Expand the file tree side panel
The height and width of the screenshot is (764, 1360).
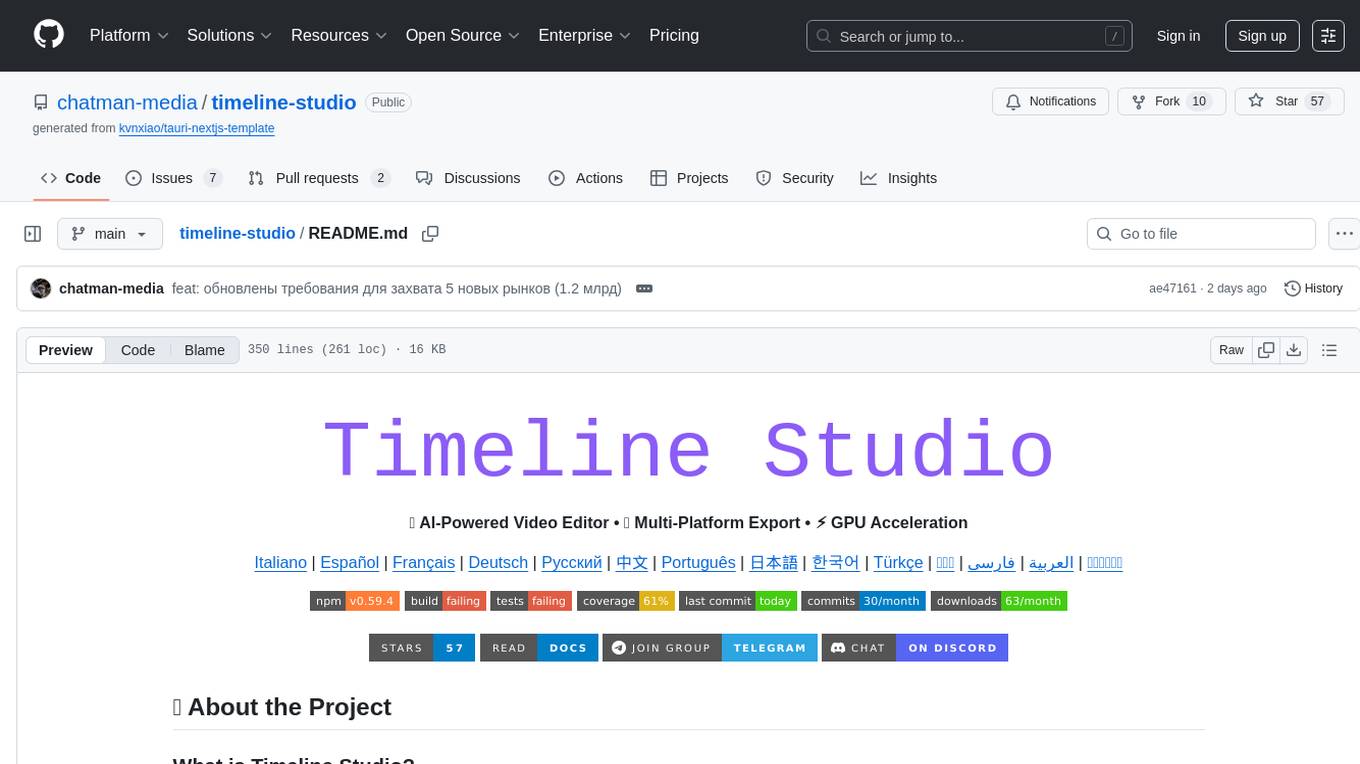(x=33, y=234)
